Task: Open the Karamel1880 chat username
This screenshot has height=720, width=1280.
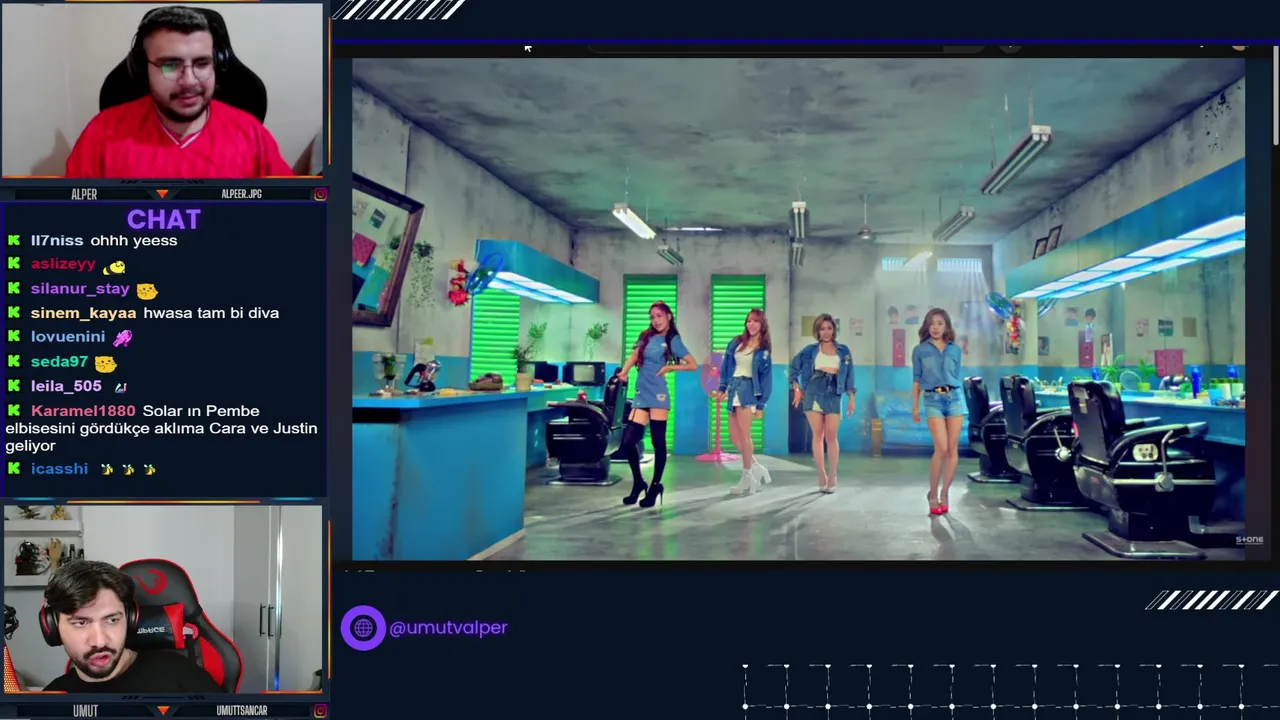Action: coord(83,411)
